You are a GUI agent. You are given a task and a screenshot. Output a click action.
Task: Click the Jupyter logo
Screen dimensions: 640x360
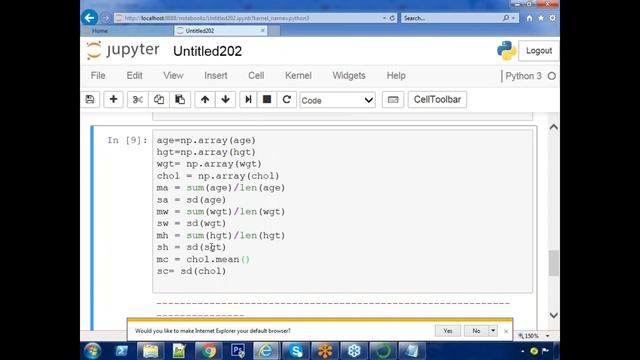coord(123,51)
